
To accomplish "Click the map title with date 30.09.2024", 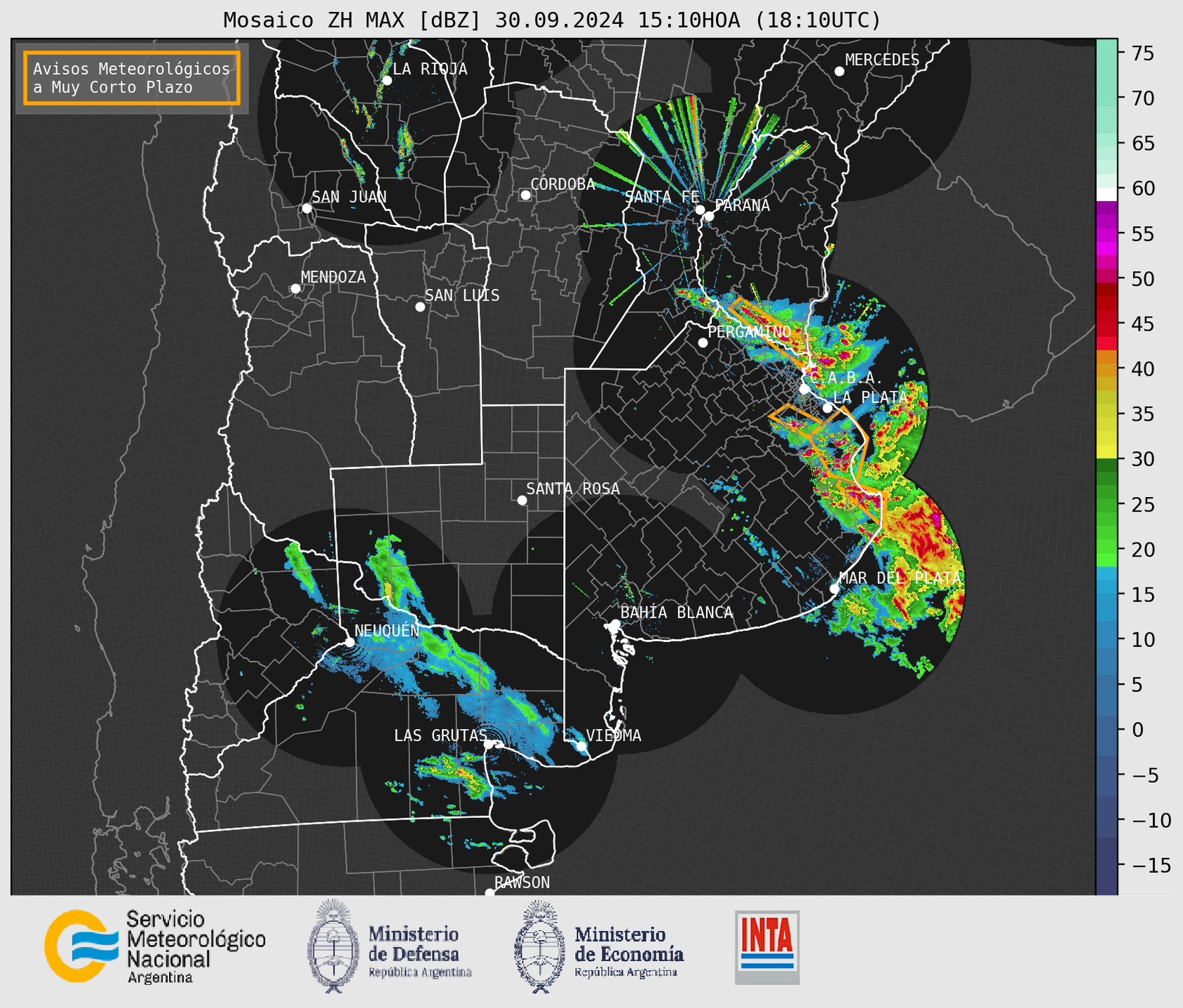I will point(552,20).
